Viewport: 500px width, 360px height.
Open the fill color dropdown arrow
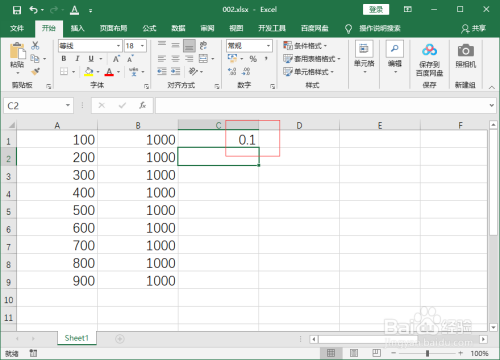pos(98,72)
